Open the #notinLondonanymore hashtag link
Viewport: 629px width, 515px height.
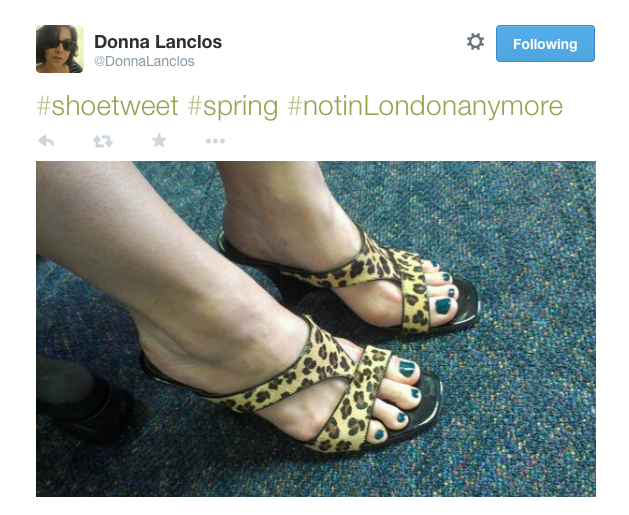click(x=425, y=107)
